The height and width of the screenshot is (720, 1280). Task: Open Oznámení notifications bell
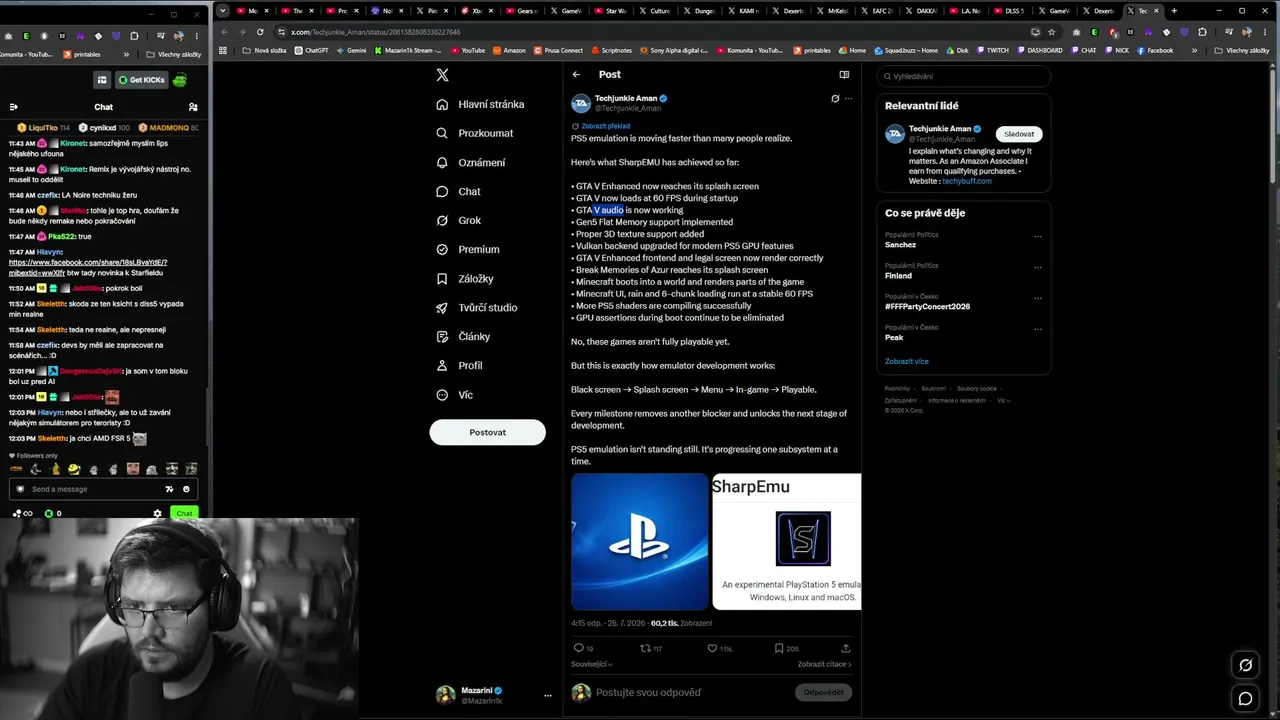442,162
